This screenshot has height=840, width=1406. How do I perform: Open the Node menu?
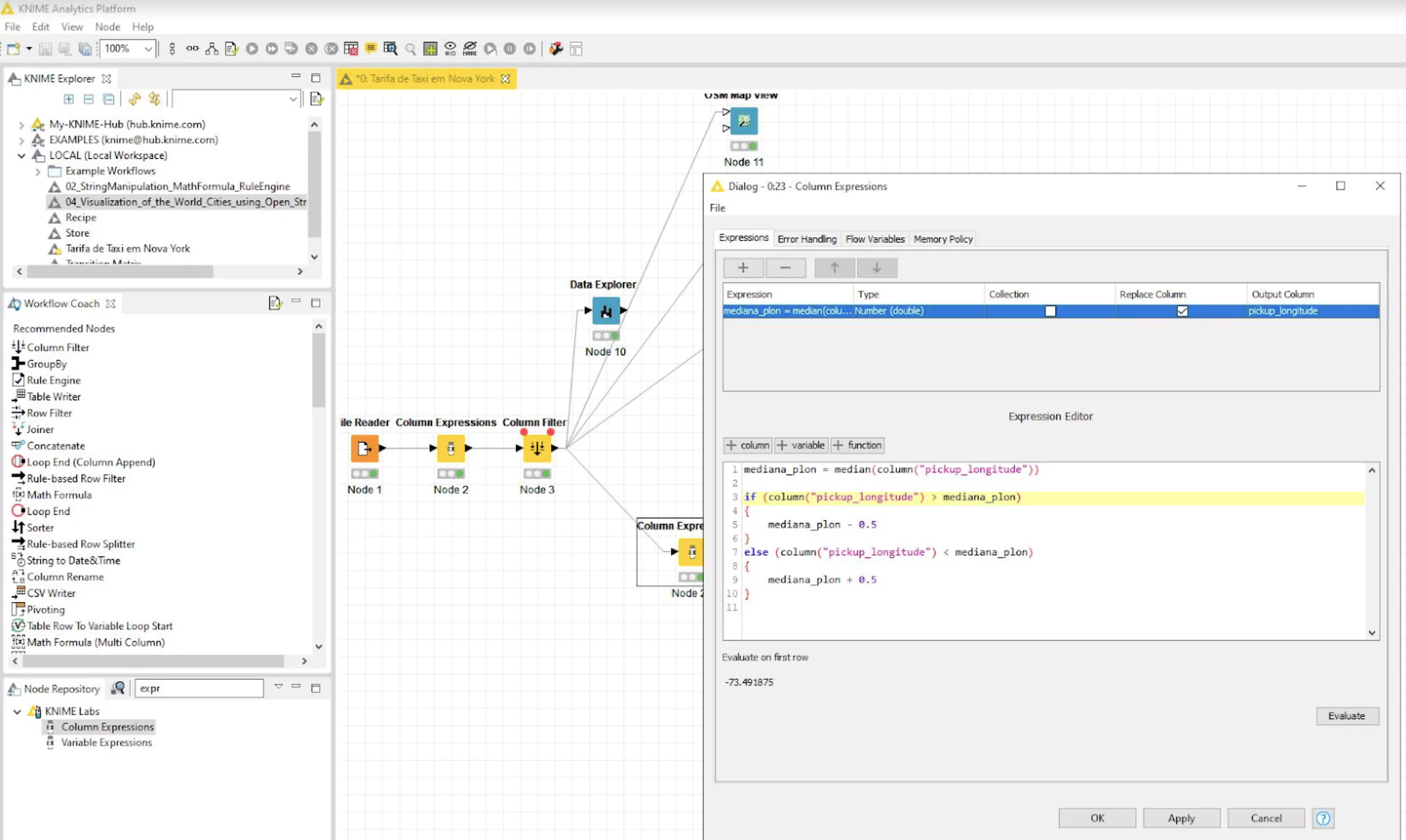point(107,27)
